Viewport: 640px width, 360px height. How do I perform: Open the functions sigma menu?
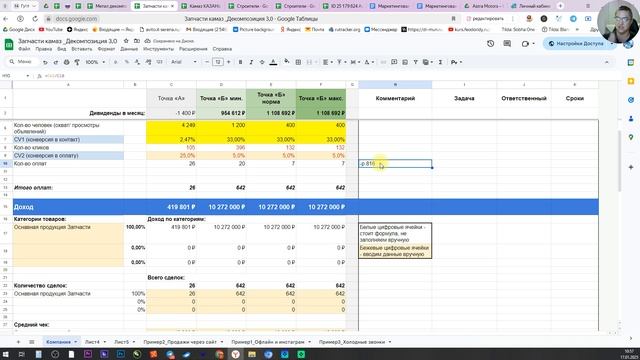click(x=440, y=62)
